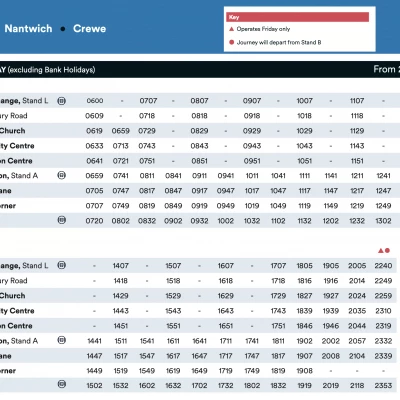Screen dimensions: 400x400
Task: Select the 0841 time cell
Action: click(173, 176)
